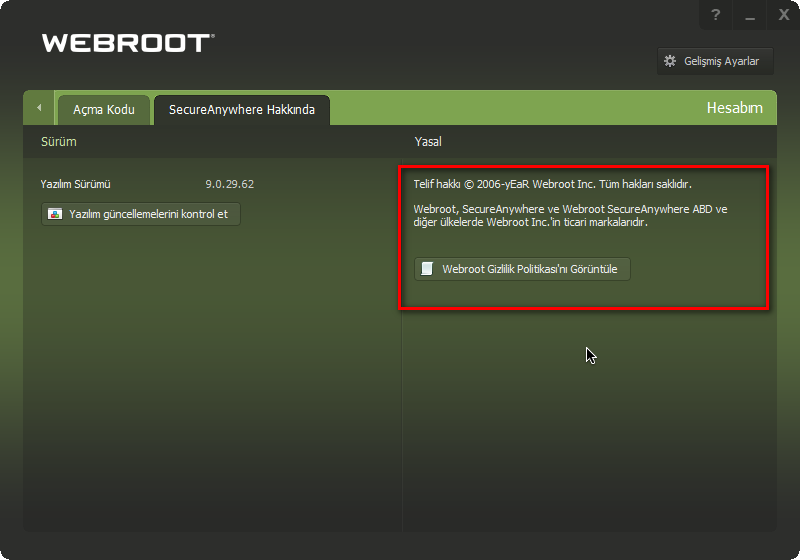Select the version number 9.0.29.62
The image size is (800, 560).
coord(230,184)
